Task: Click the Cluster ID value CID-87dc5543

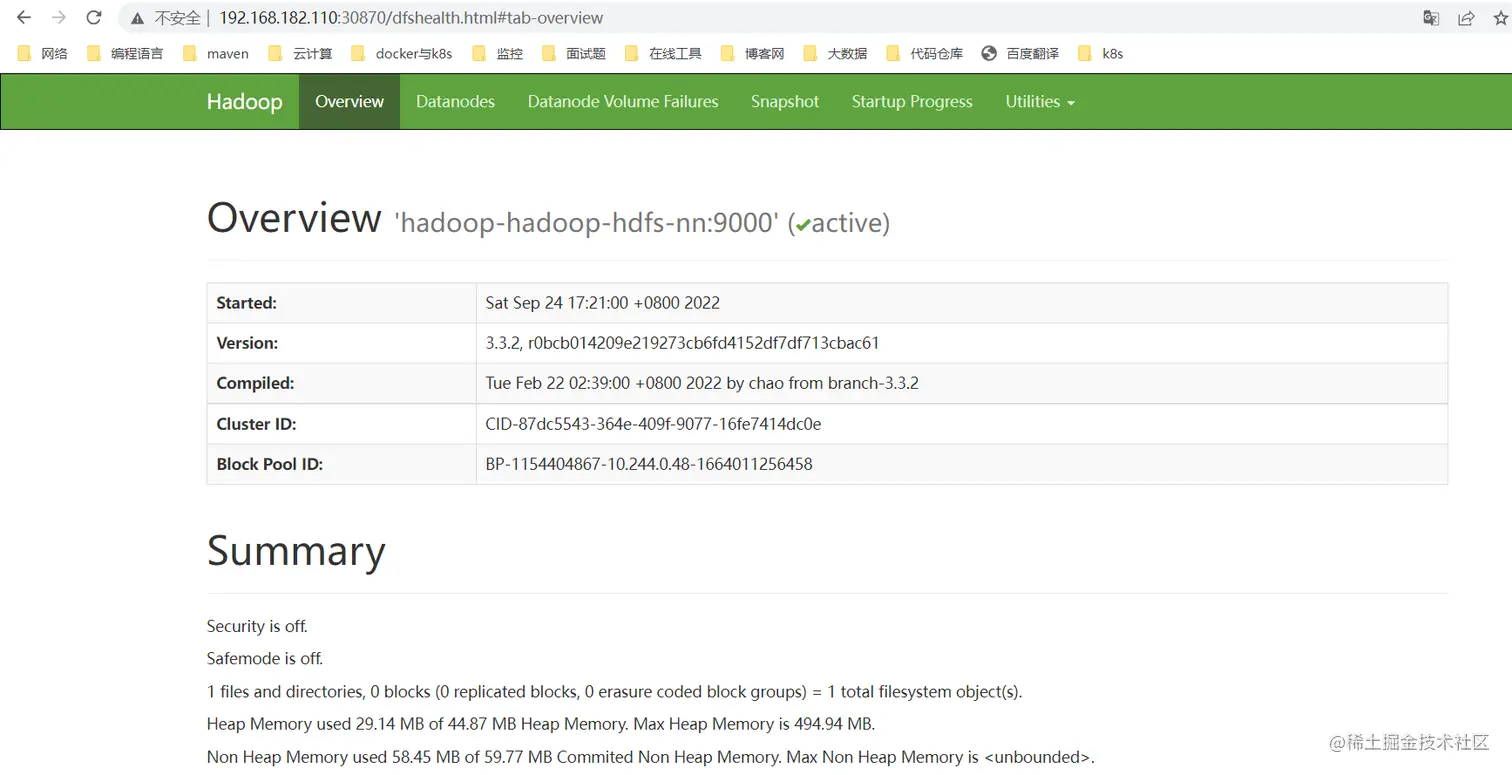Action: [654, 424]
